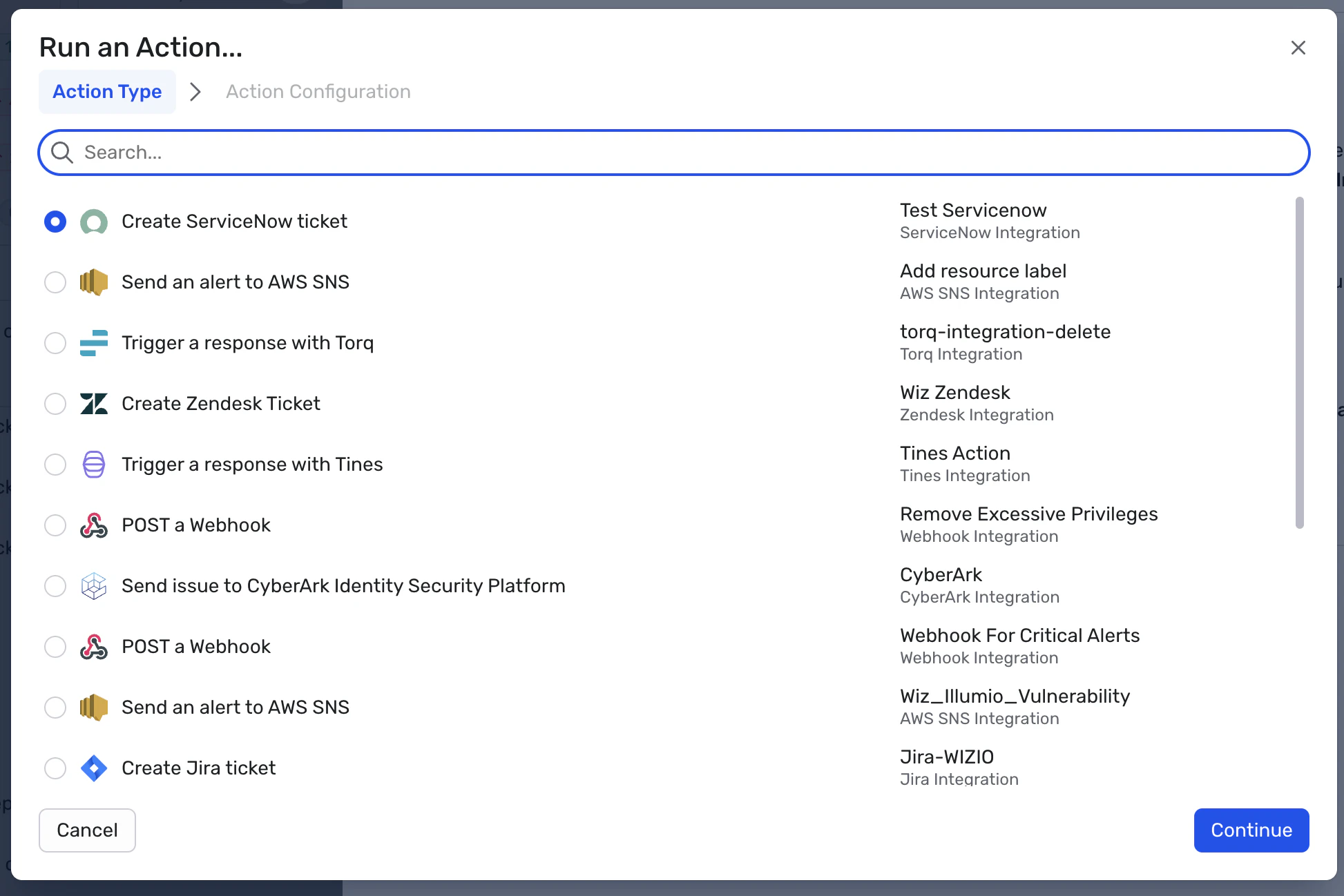This screenshot has width=1344, height=896.
Task: Click the Wiz_Illumio_Vulnerability text
Action: click(x=1015, y=697)
